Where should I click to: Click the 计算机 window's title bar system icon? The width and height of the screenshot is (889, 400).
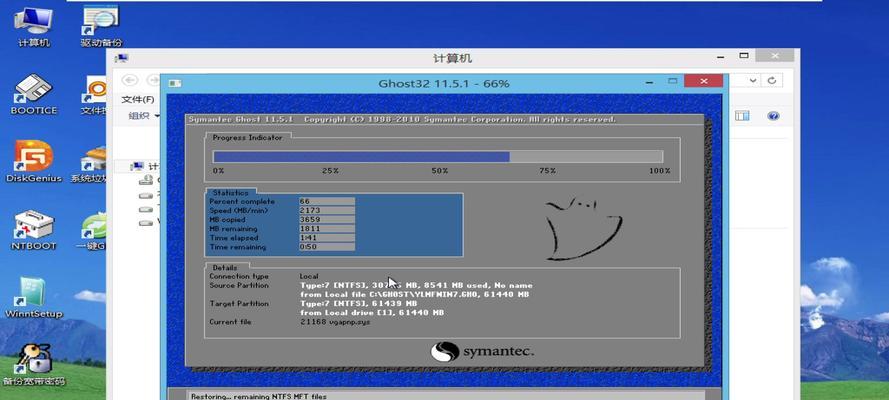(x=121, y=58)
